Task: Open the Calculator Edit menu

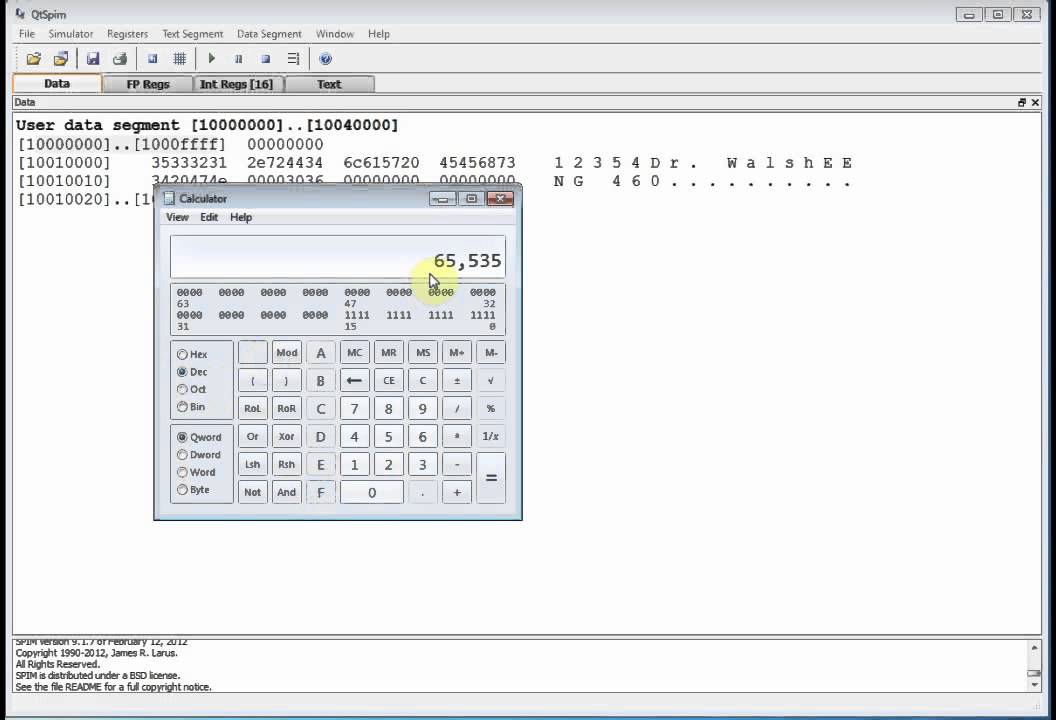Action: 209,217
